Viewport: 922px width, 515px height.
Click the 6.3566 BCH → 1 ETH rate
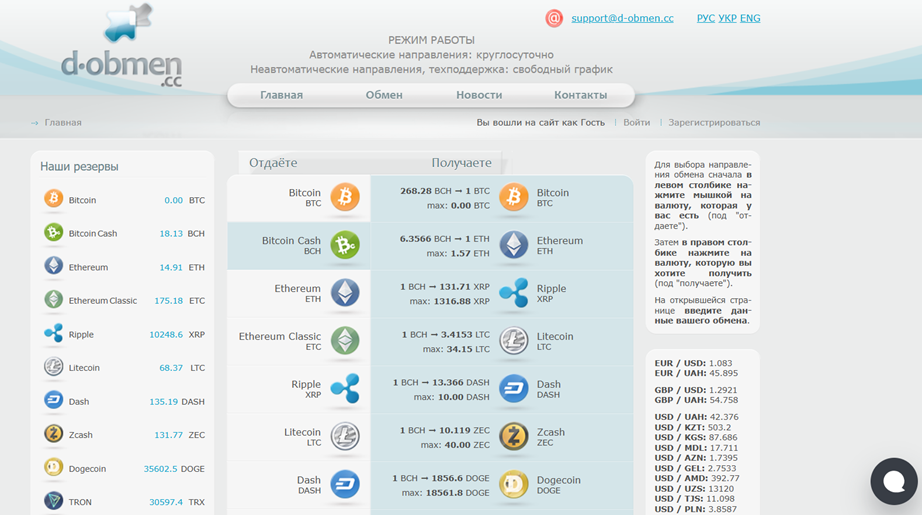(445, 239)
